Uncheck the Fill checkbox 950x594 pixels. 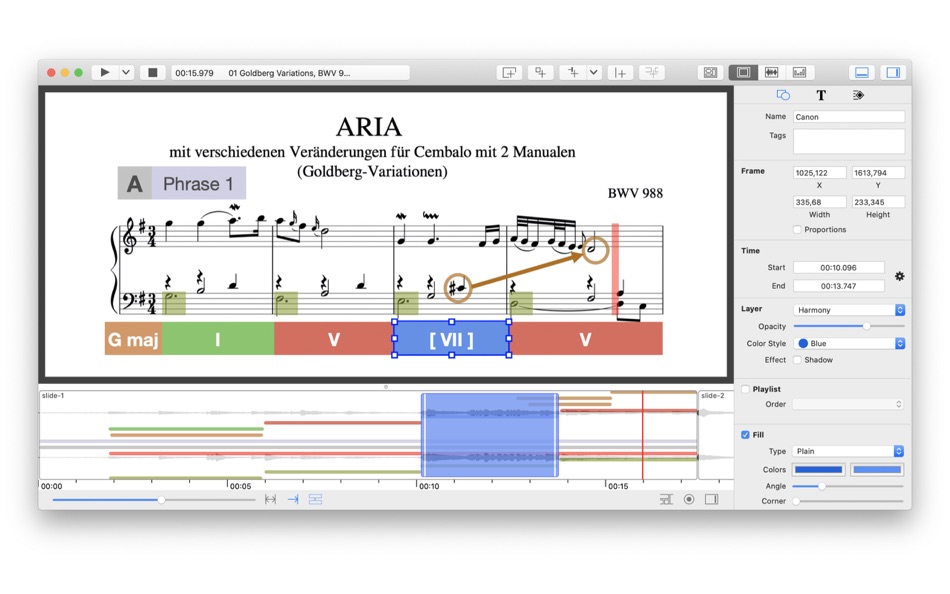[745, 435]
